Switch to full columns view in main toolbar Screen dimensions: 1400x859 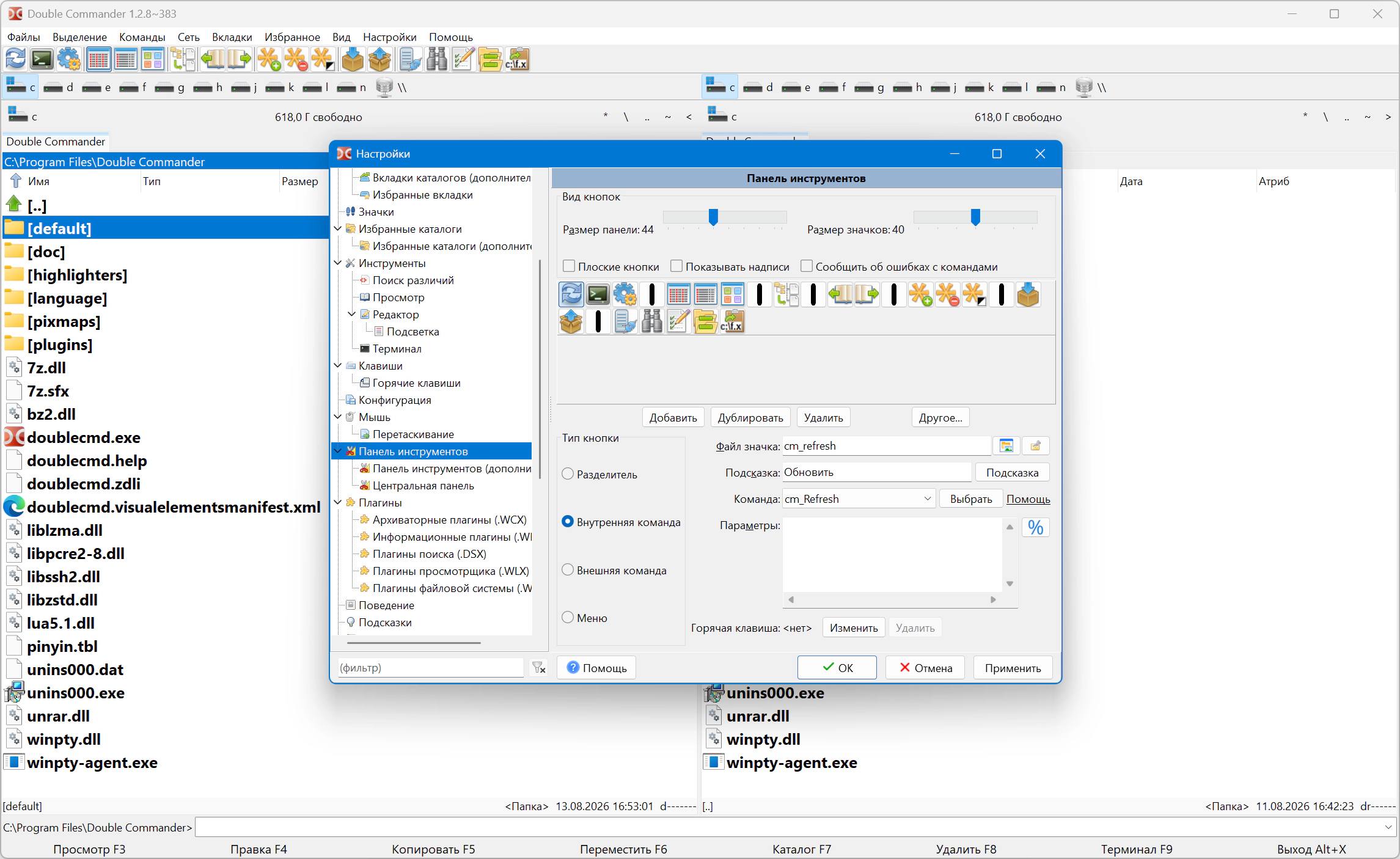point(125,59)
